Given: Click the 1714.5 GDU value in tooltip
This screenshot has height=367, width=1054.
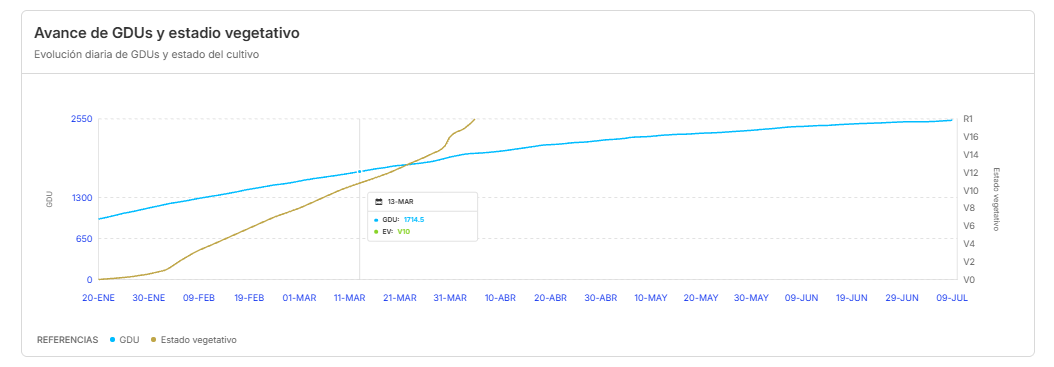Looking at the screenshot, I should (x=415, y=220).
